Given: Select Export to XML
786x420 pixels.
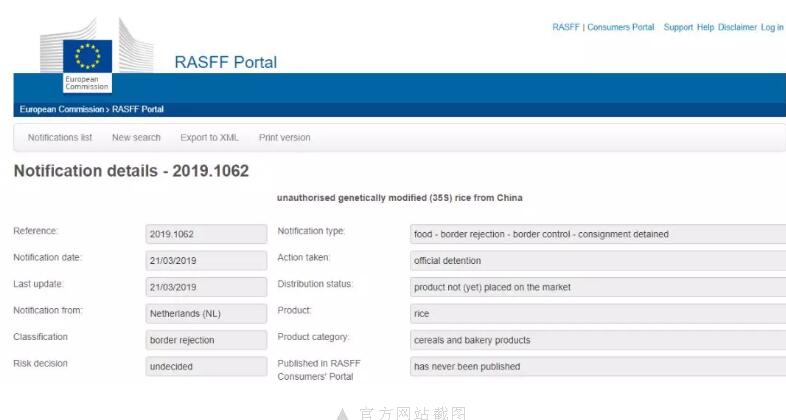Looking at the screenshot, I should coord(209,137).
